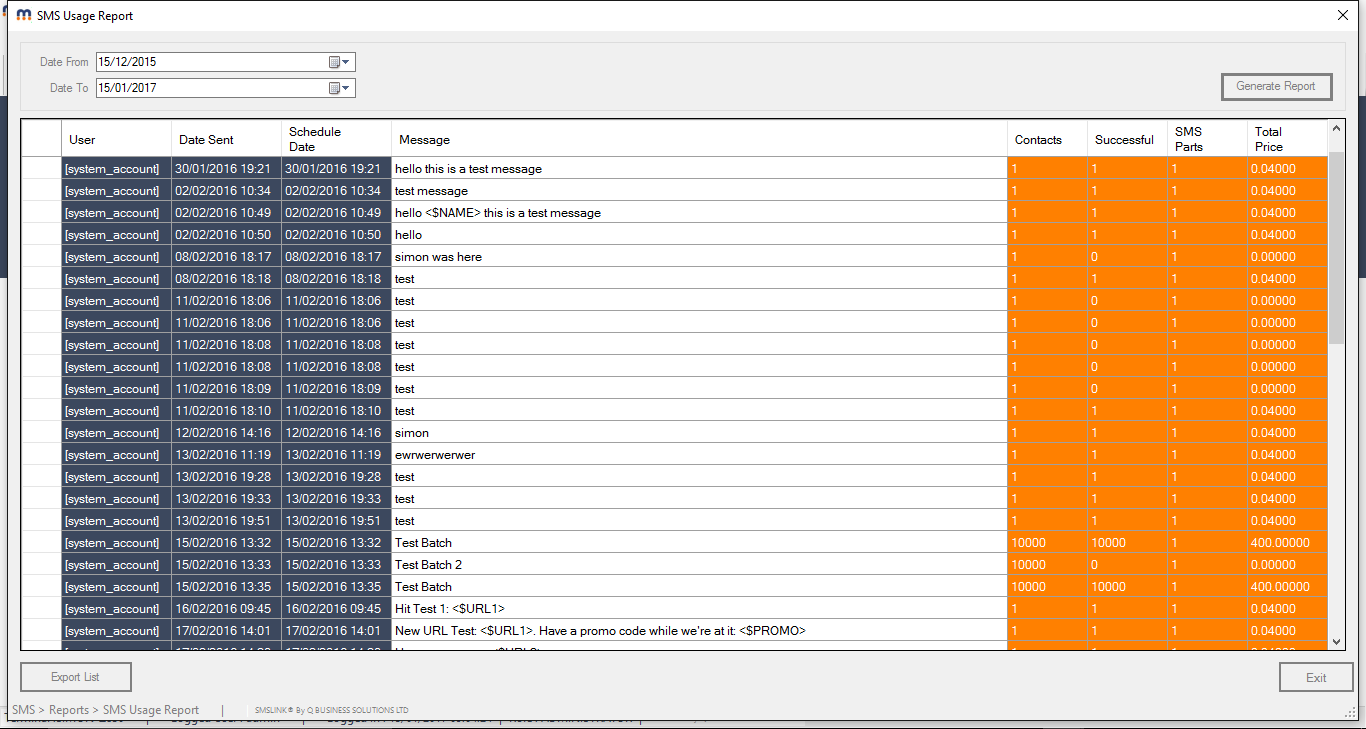Click the Successful column header

pos(1127,139)
